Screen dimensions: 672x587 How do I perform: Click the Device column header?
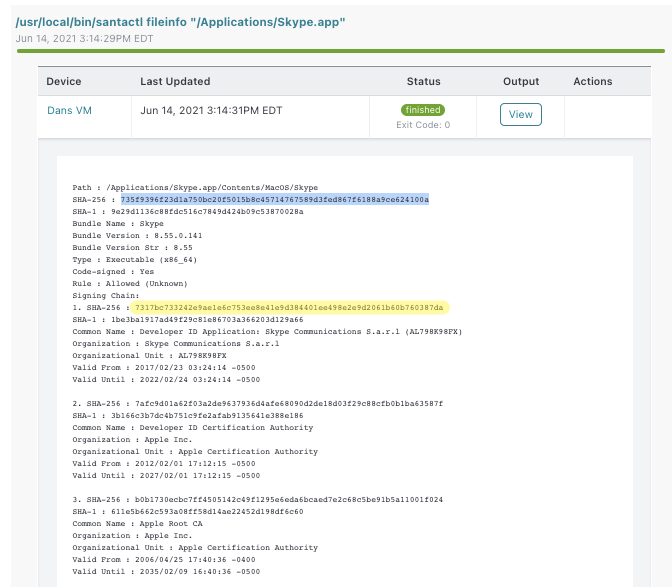64,81
